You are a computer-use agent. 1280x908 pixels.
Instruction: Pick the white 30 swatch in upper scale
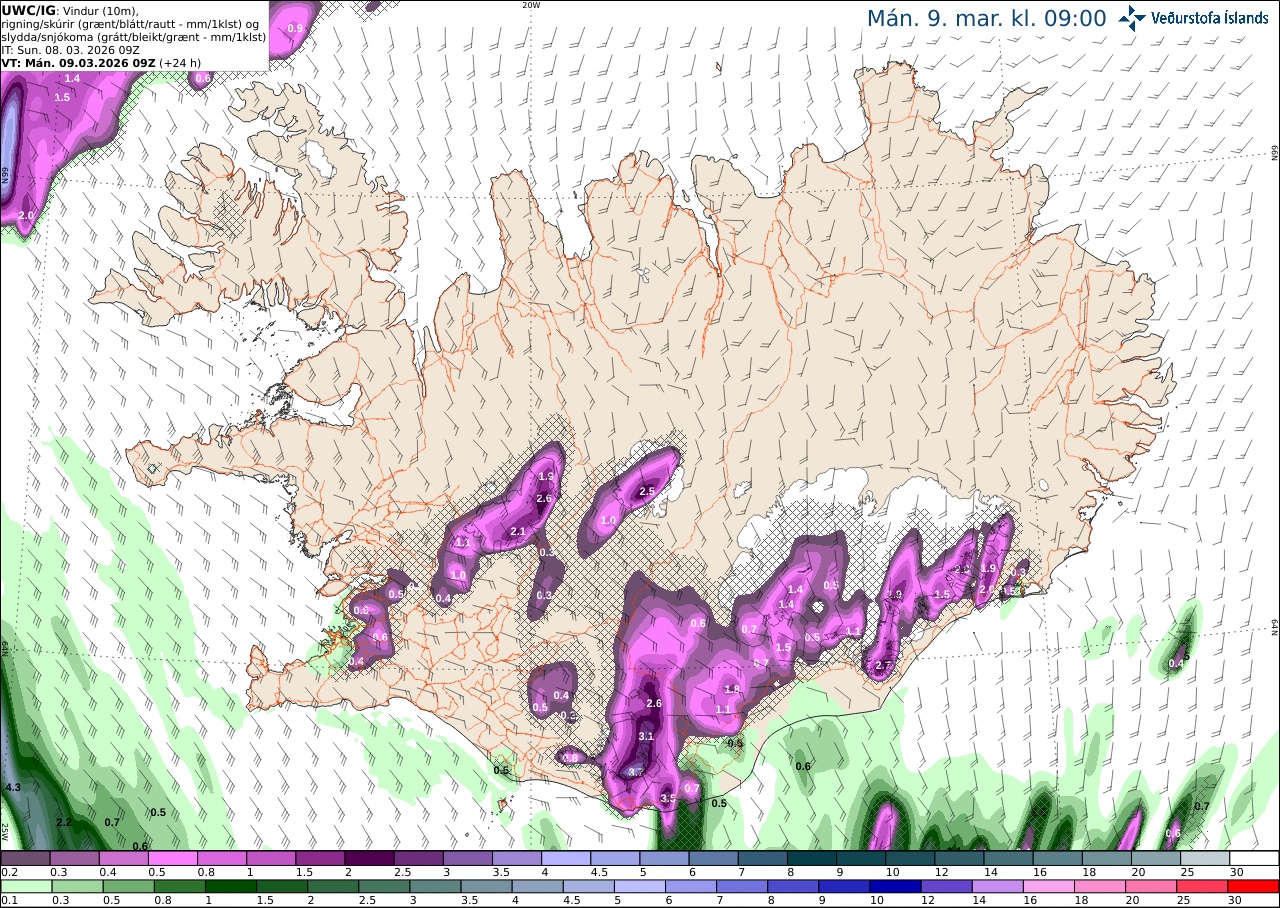[x=1254, y=858]
